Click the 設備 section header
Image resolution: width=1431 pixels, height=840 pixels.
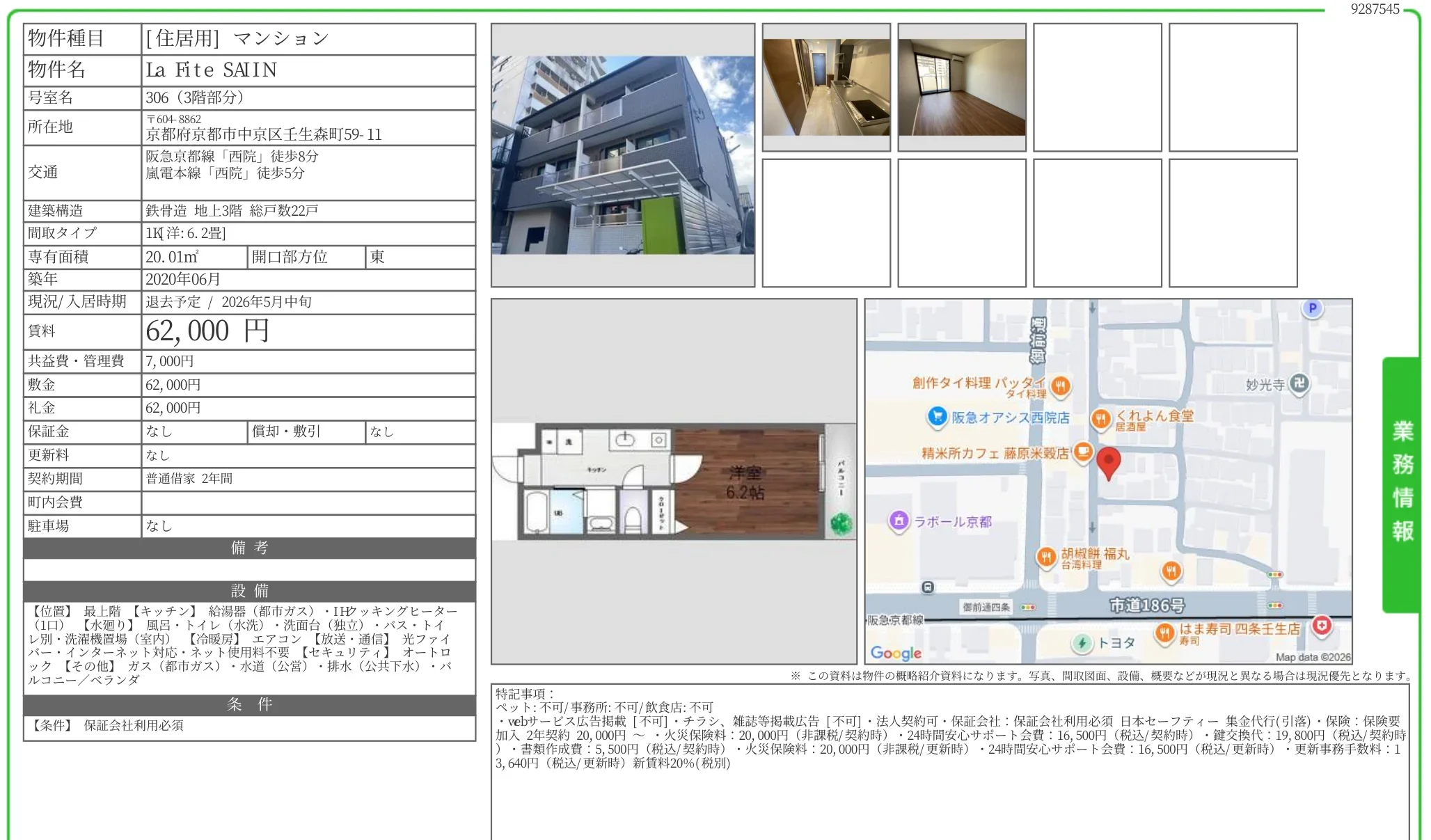pos(249,591)
